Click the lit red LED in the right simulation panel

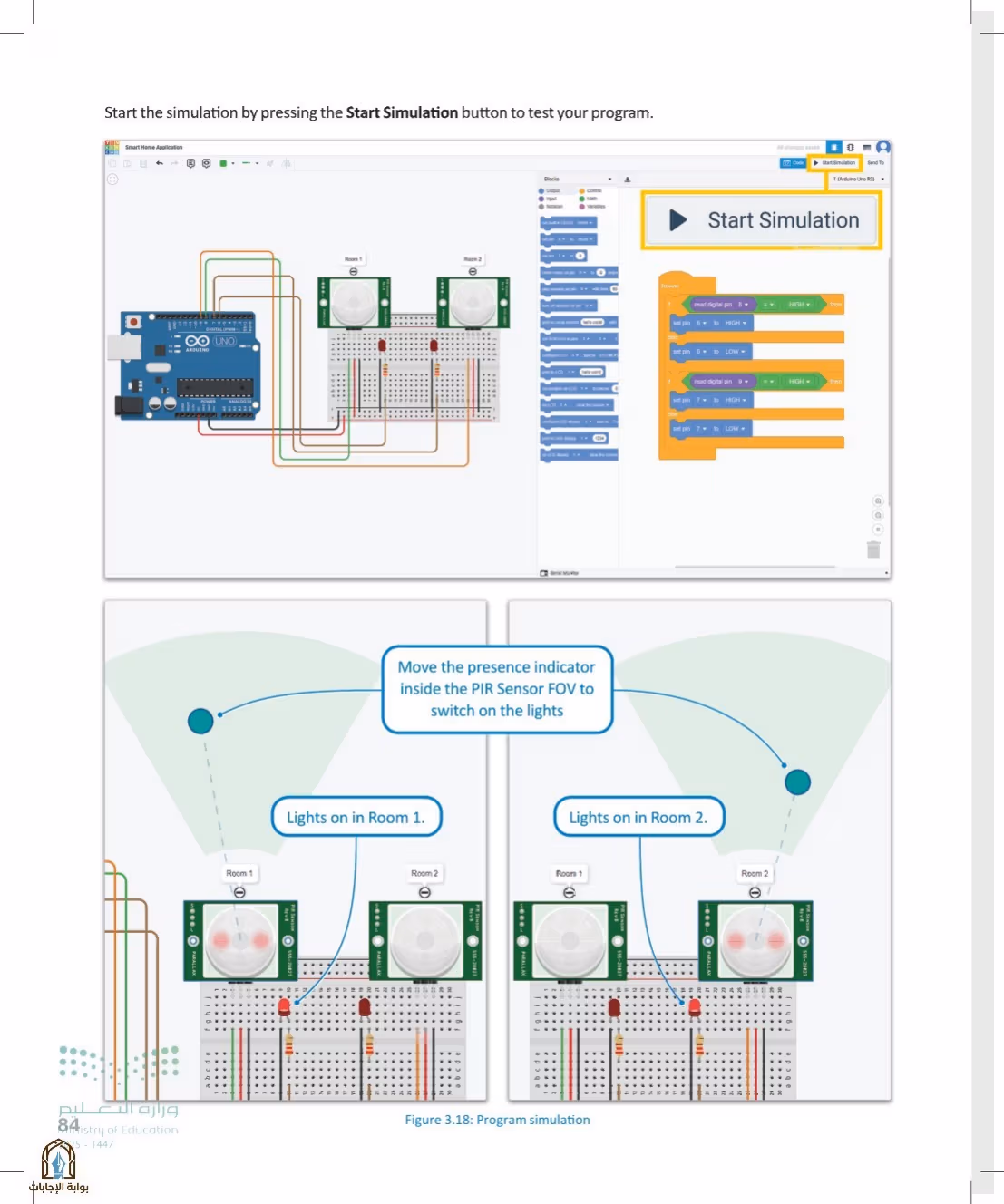pos(694,1006)
